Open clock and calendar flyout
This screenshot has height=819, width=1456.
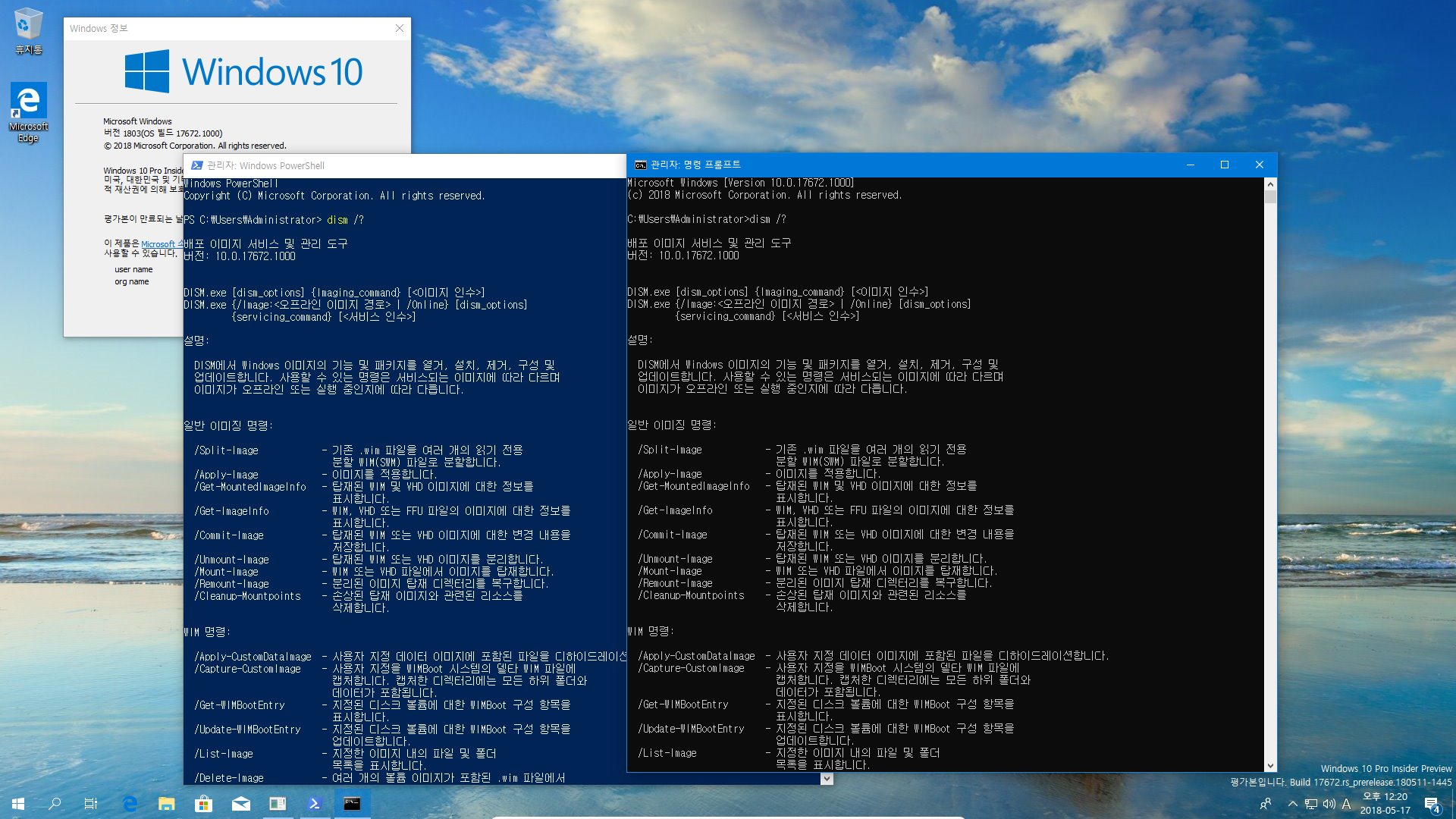(1385, 804)
